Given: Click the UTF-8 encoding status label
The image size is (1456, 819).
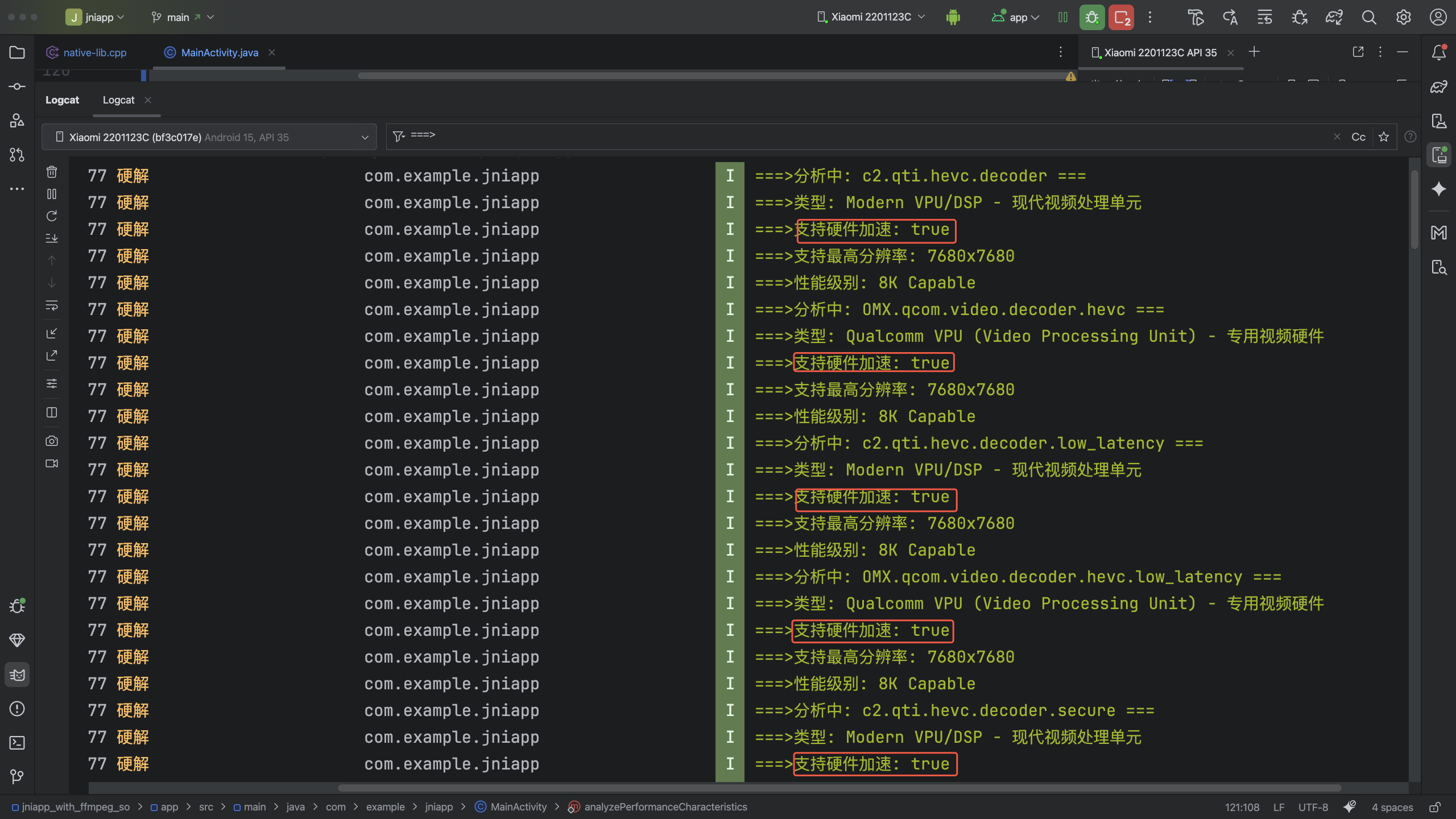Looking at the screenshot, I should [x=1313, y=807].
